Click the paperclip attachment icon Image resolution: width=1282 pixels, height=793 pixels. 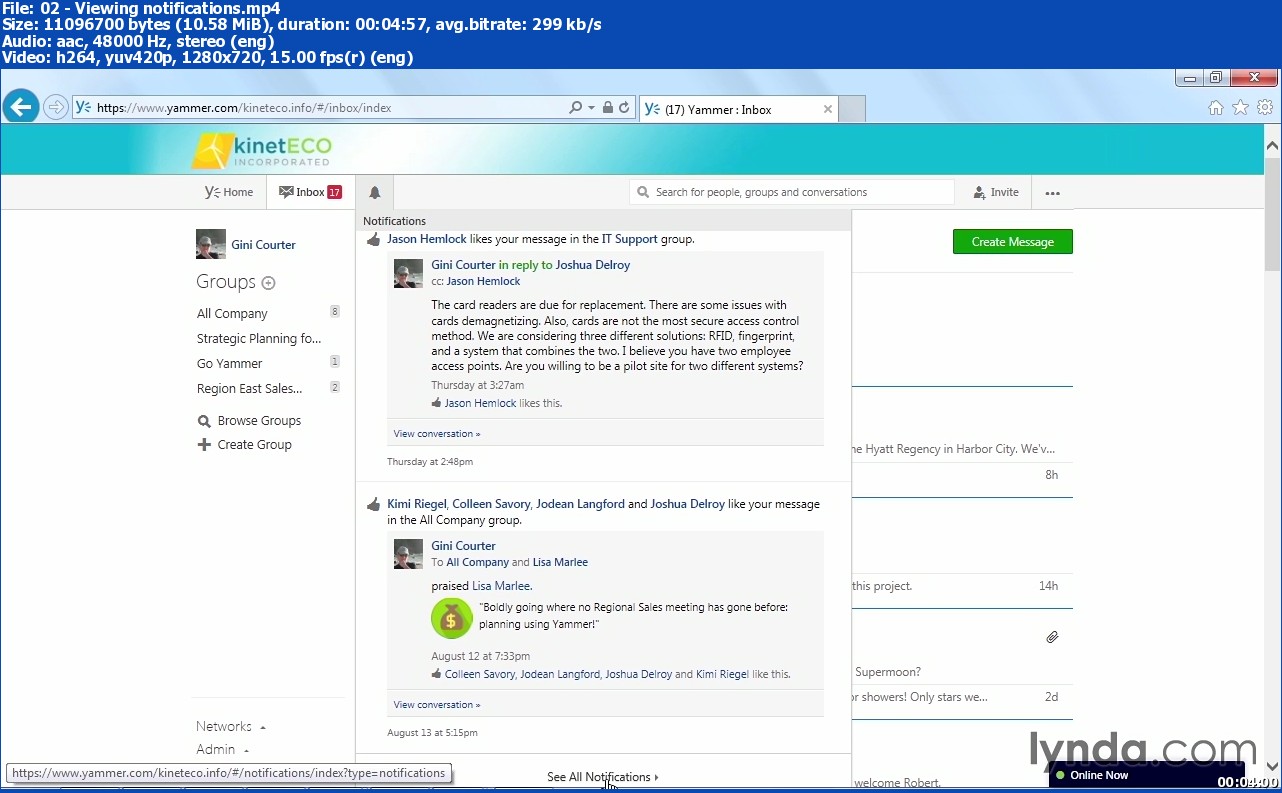point(1052,637)
